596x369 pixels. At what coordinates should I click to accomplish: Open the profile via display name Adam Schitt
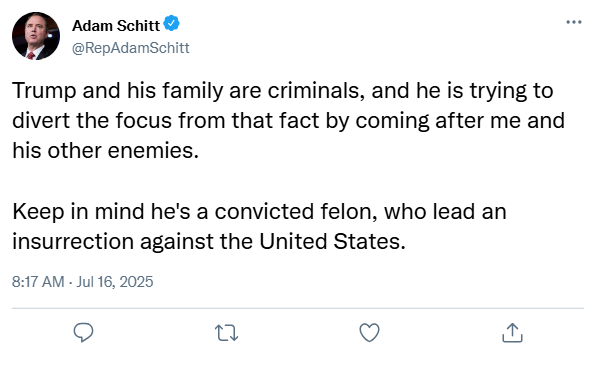(116, 26)
